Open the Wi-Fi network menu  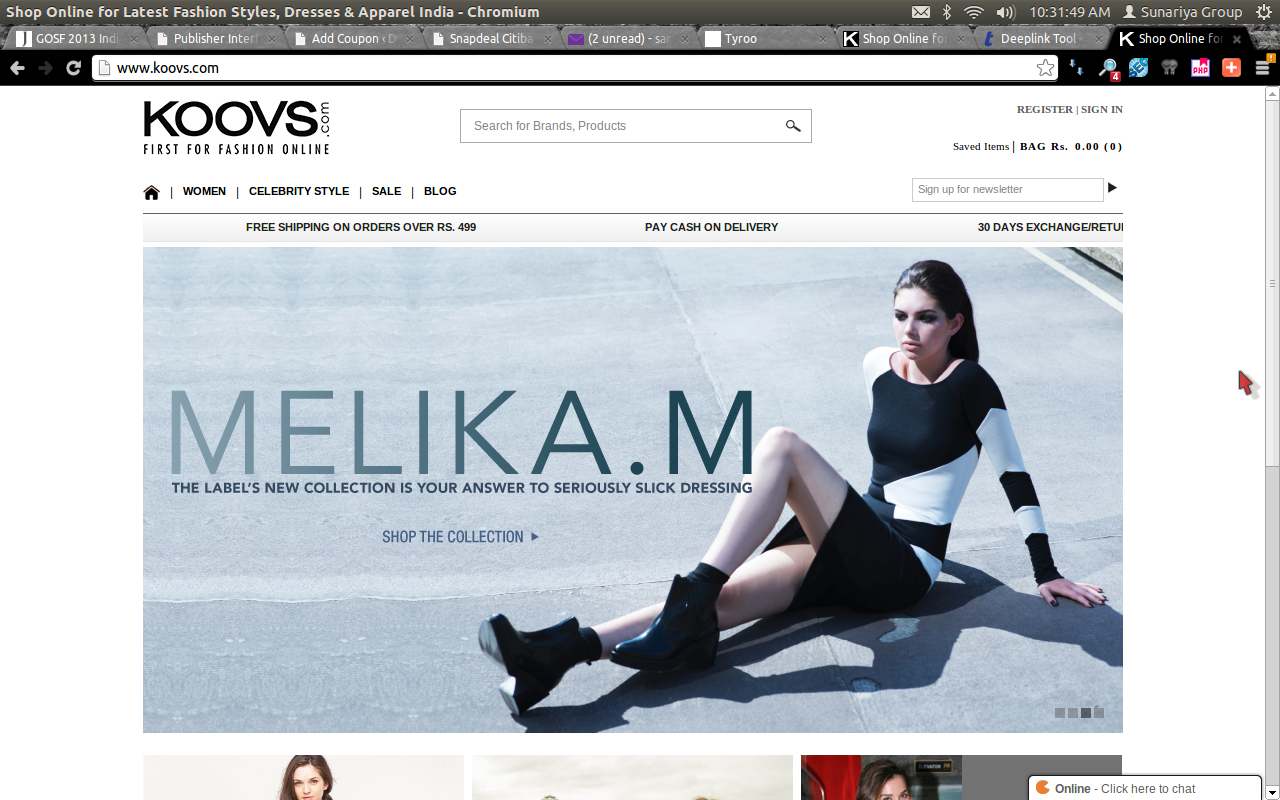[x=974, y=12]
